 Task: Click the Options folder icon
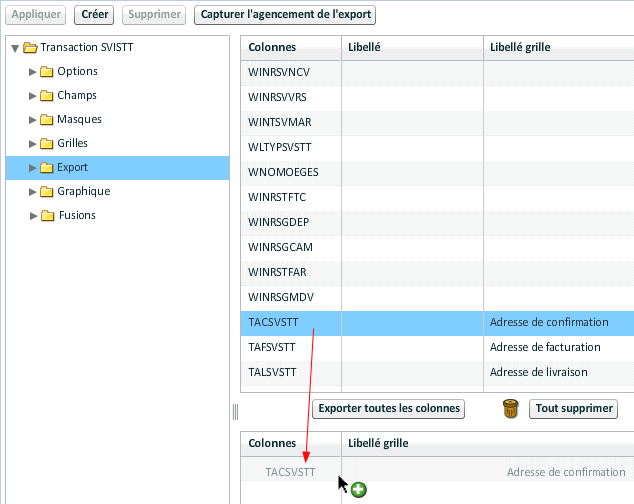point(46,72)
